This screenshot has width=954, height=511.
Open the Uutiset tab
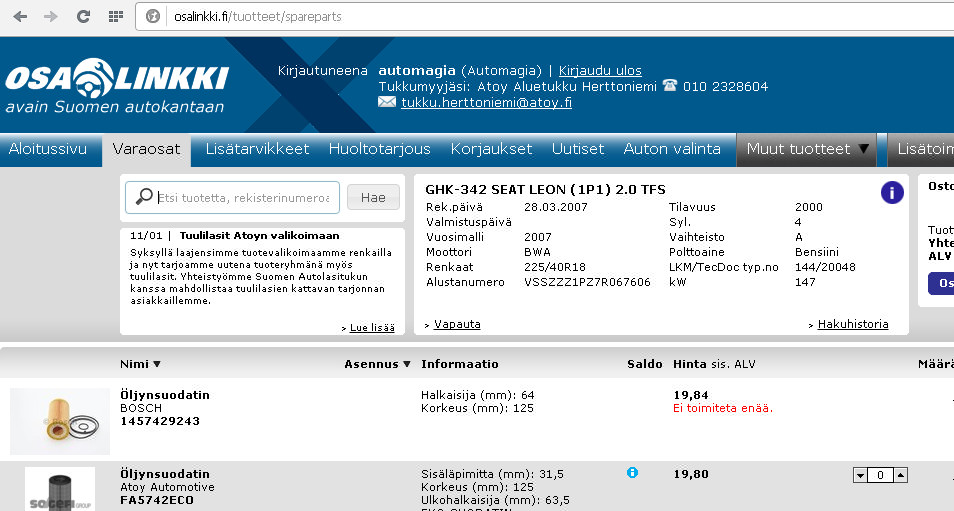point(578,149)
